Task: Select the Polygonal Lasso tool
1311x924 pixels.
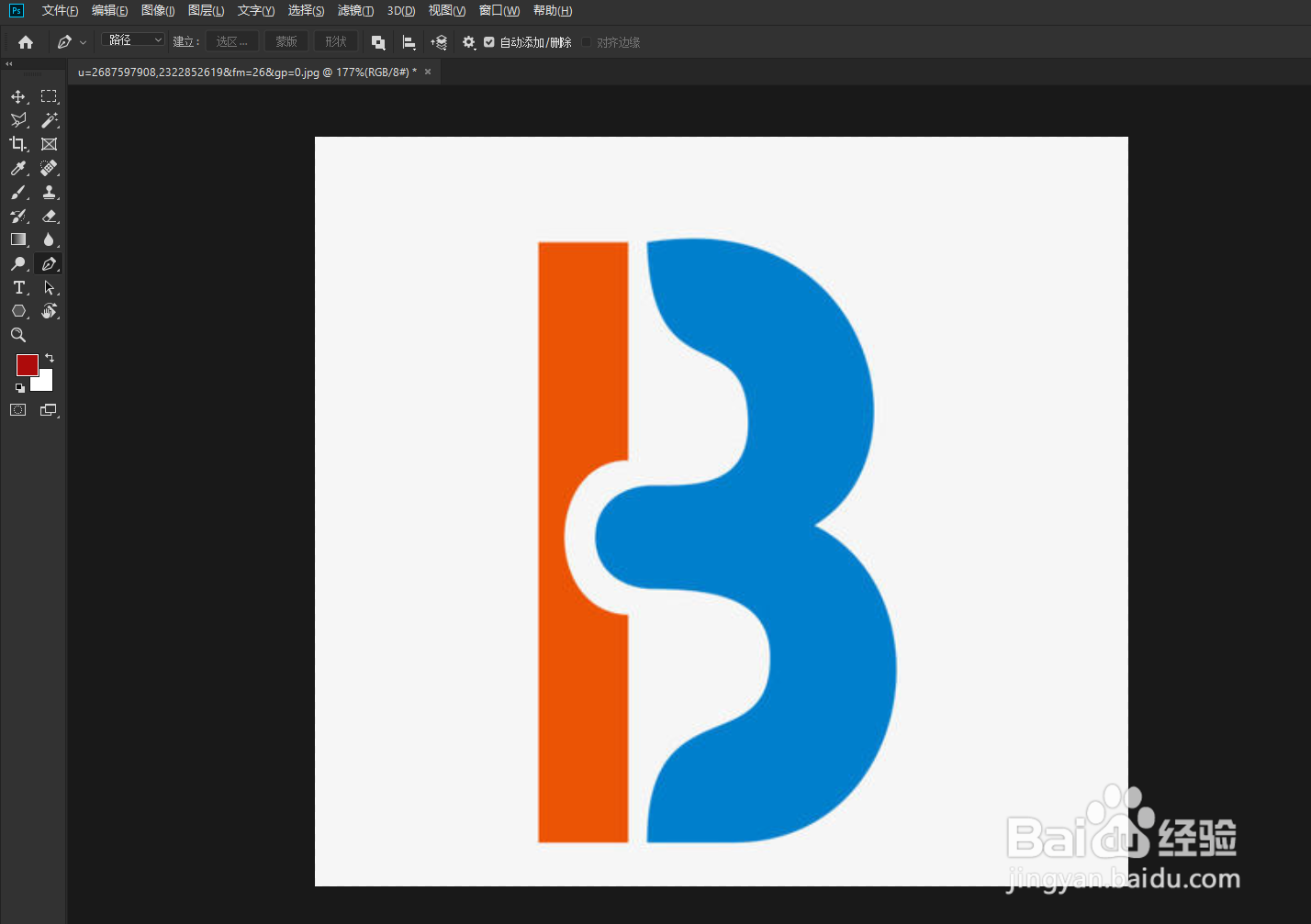Action: pyautogui.click(x=18, y=120)
